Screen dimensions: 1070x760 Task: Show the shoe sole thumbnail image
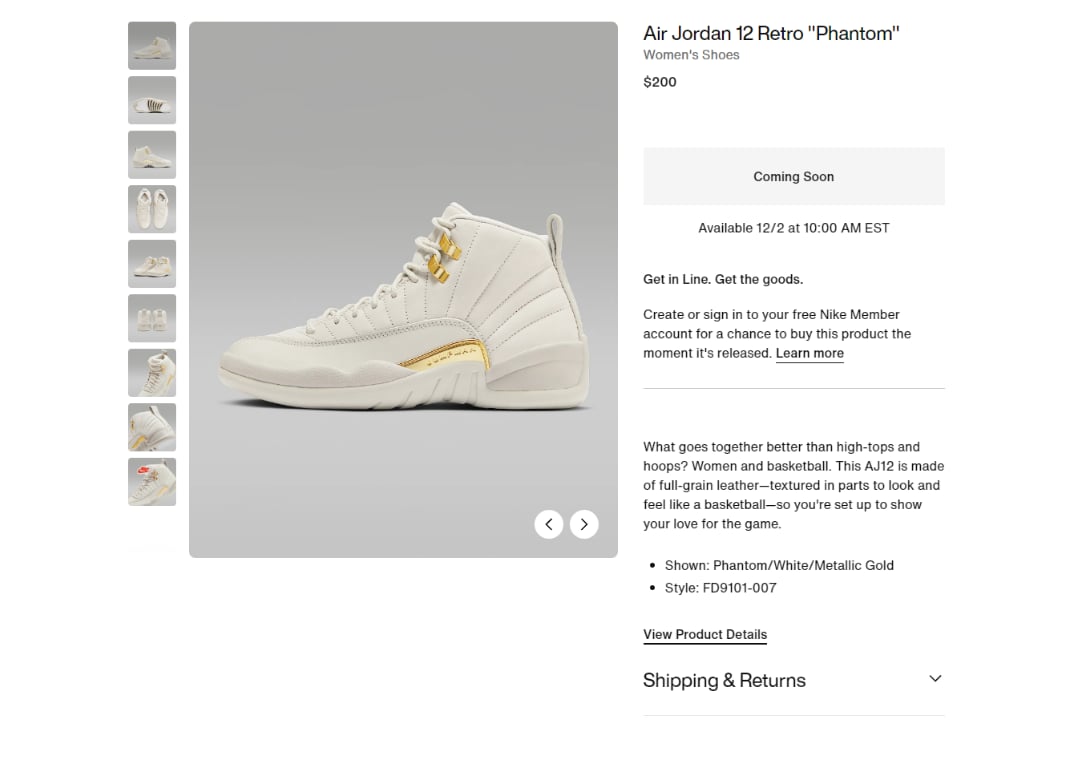coord(152,100)
